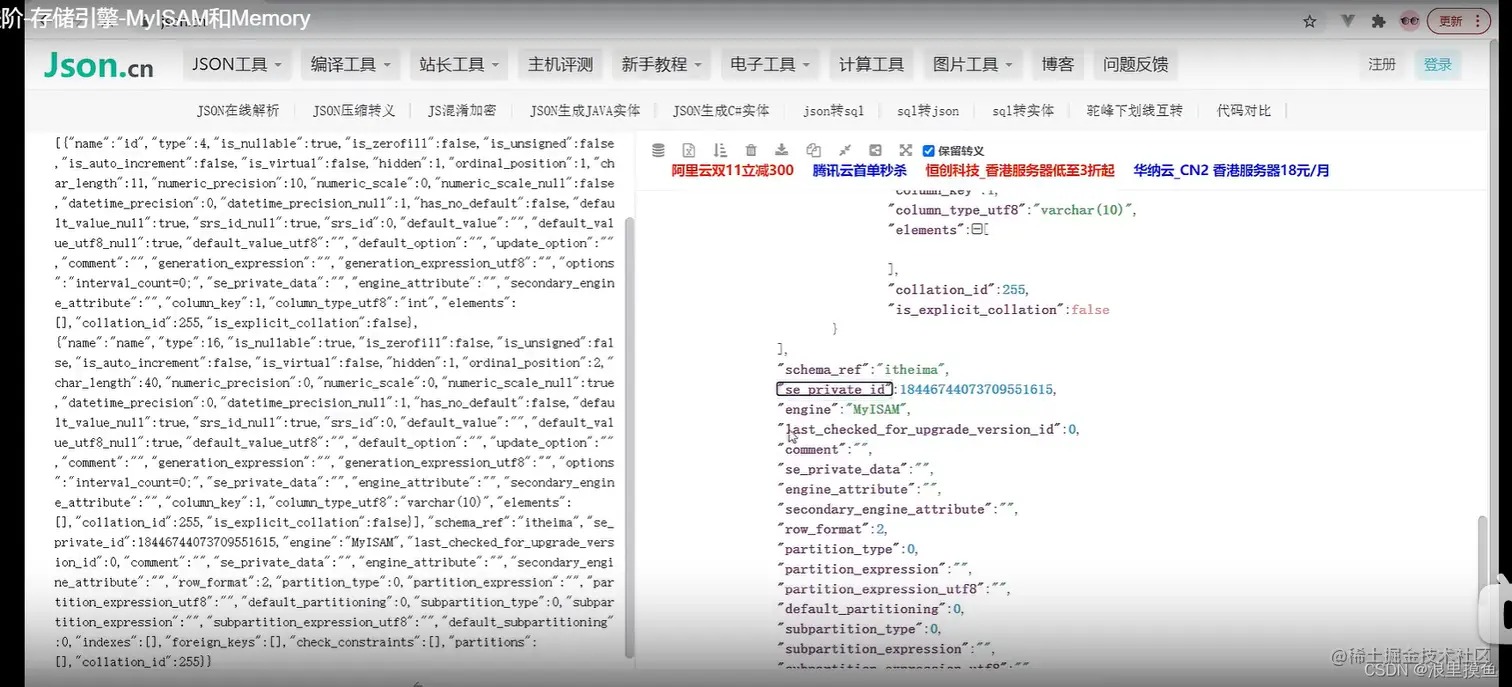The width and height of the screenshot is (1512, 687).
Task: Open the JSON工具 dropdown menu
Action: (x=237, y=63)
